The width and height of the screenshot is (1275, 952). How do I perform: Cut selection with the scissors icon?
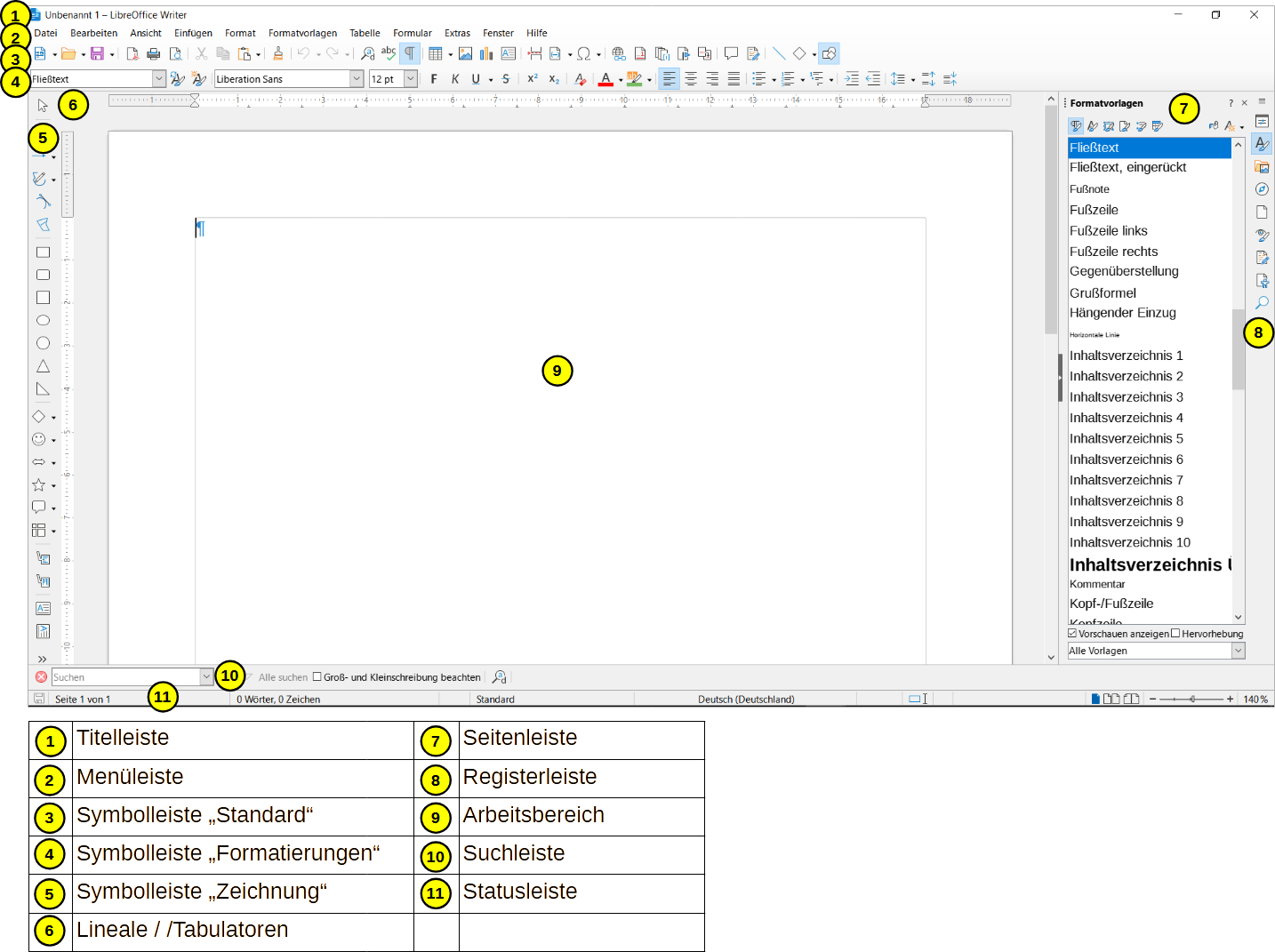[202, 54]
